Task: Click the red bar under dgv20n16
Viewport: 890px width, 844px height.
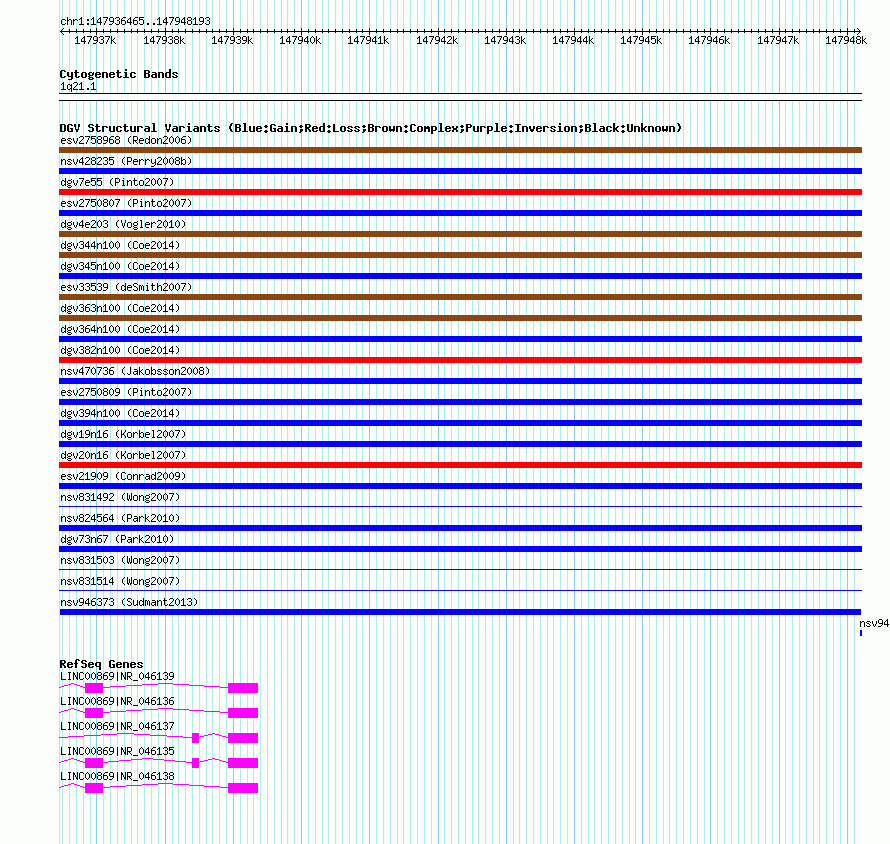Action: [x=460, y=465]
